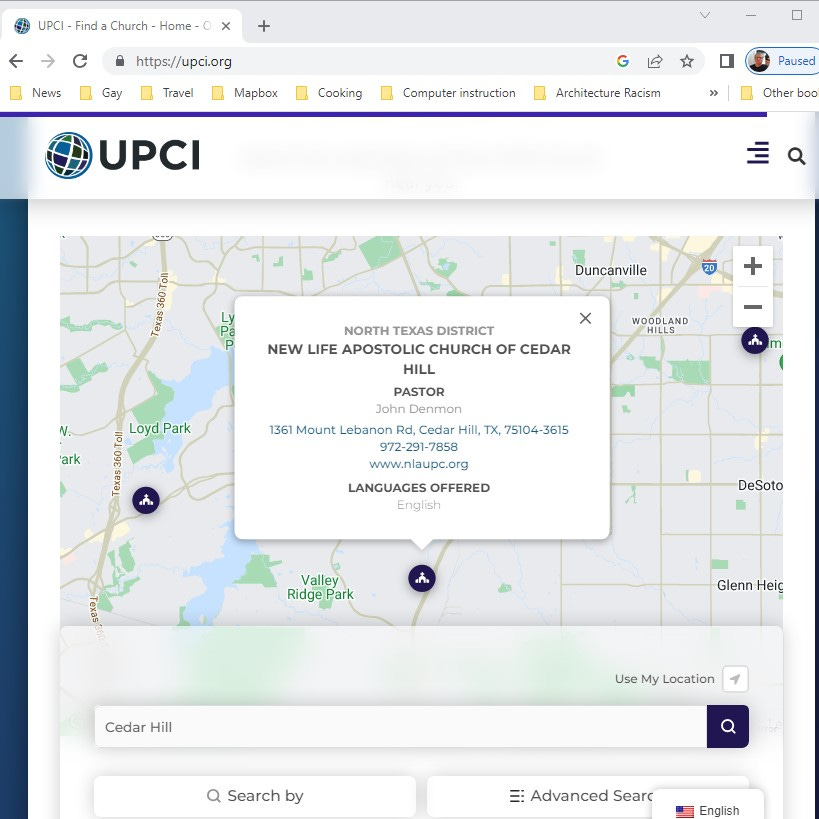Reload the upci.org page
Image resolution: width=819 pixels, height=819 pixels.
tap(80, 61)
